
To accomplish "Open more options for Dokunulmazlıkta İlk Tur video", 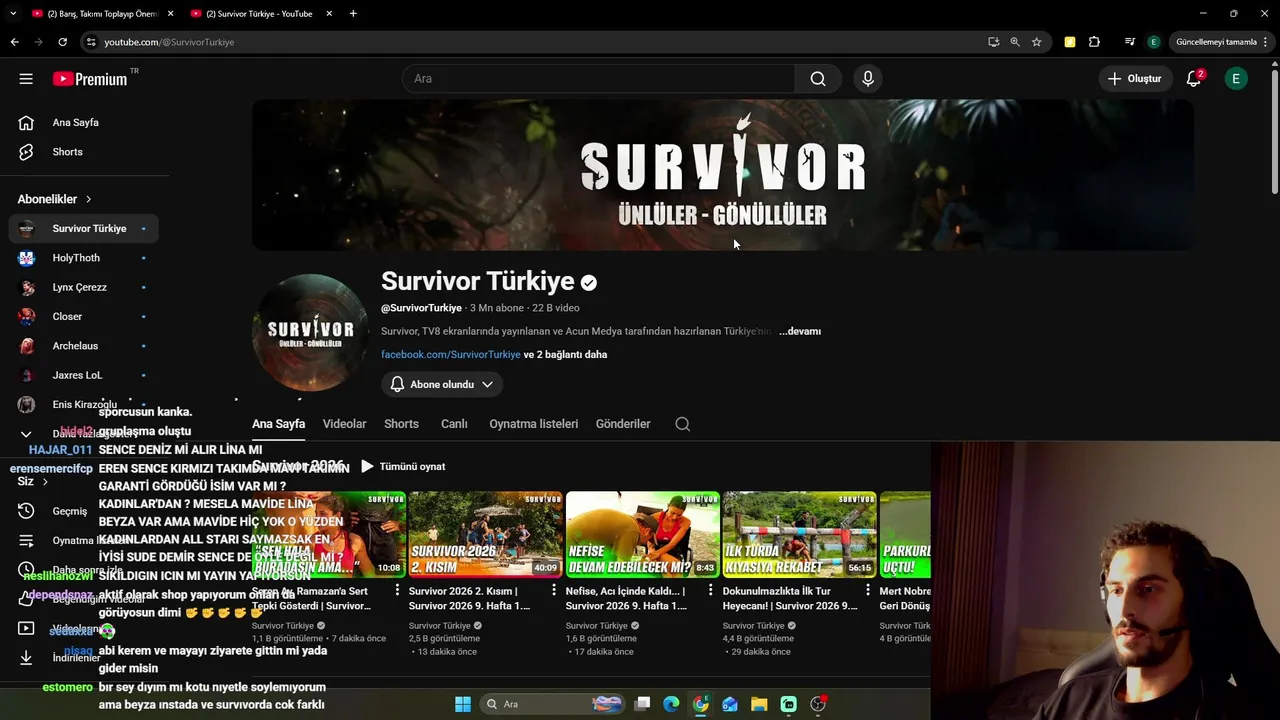I will 868,591.
